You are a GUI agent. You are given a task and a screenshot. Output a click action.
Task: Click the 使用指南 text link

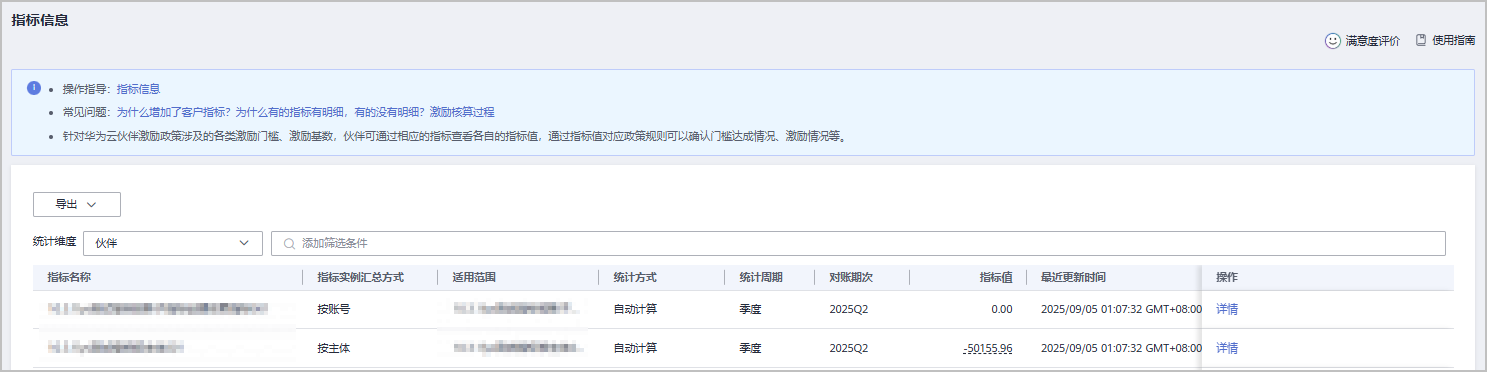[1454, 41]
